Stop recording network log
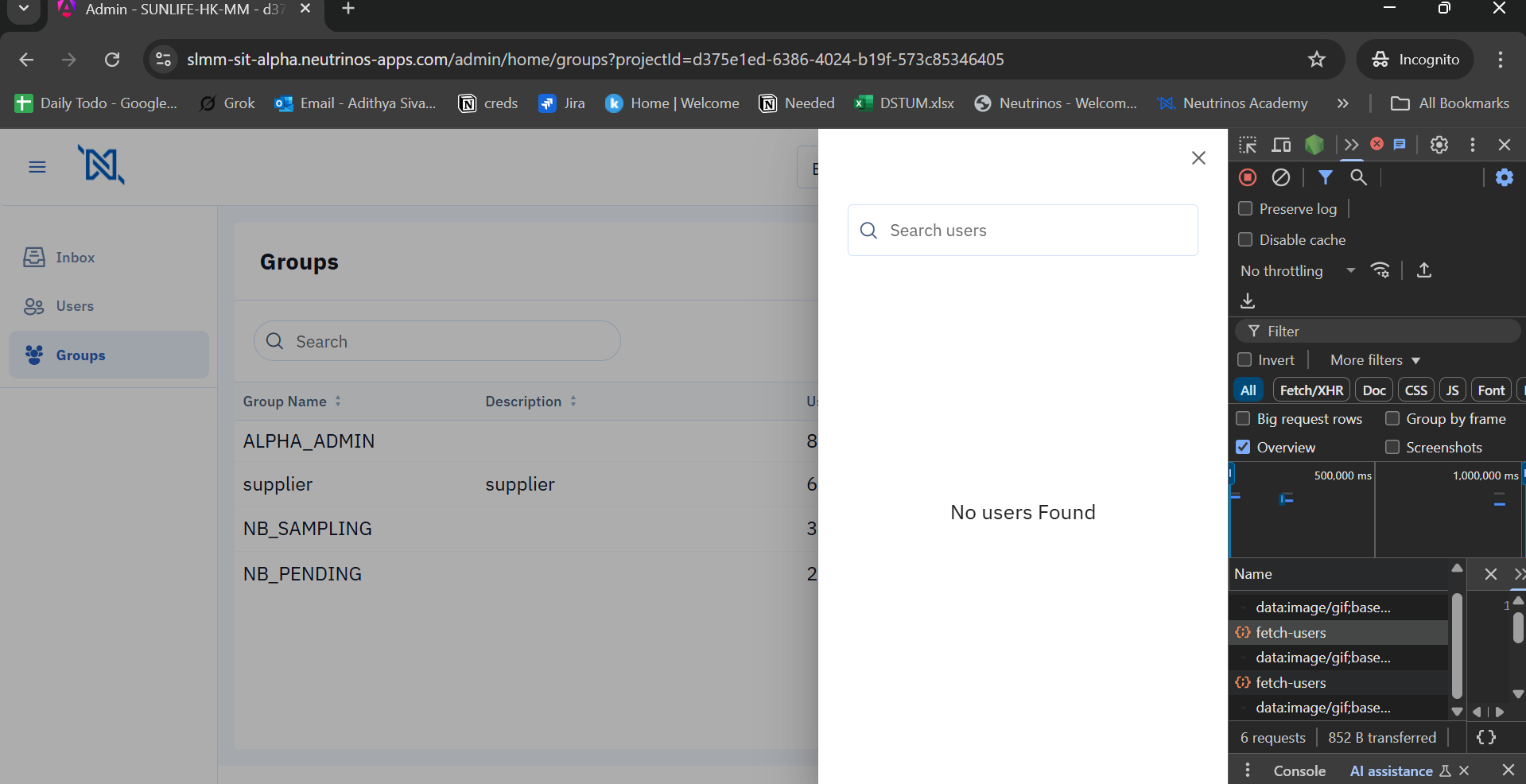 (1248, 177)
